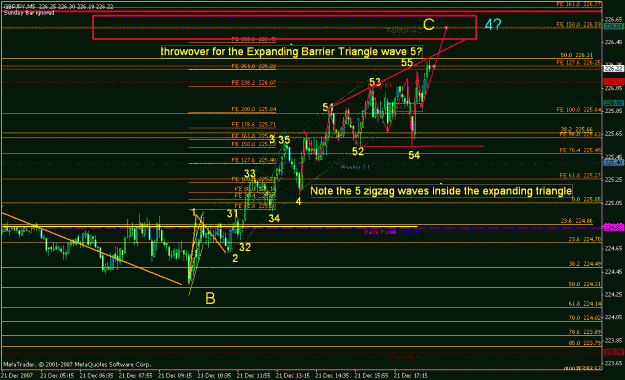Click the lone yellow wave label 4
This screenshot has height=380, width=625.
click(299, 202)
